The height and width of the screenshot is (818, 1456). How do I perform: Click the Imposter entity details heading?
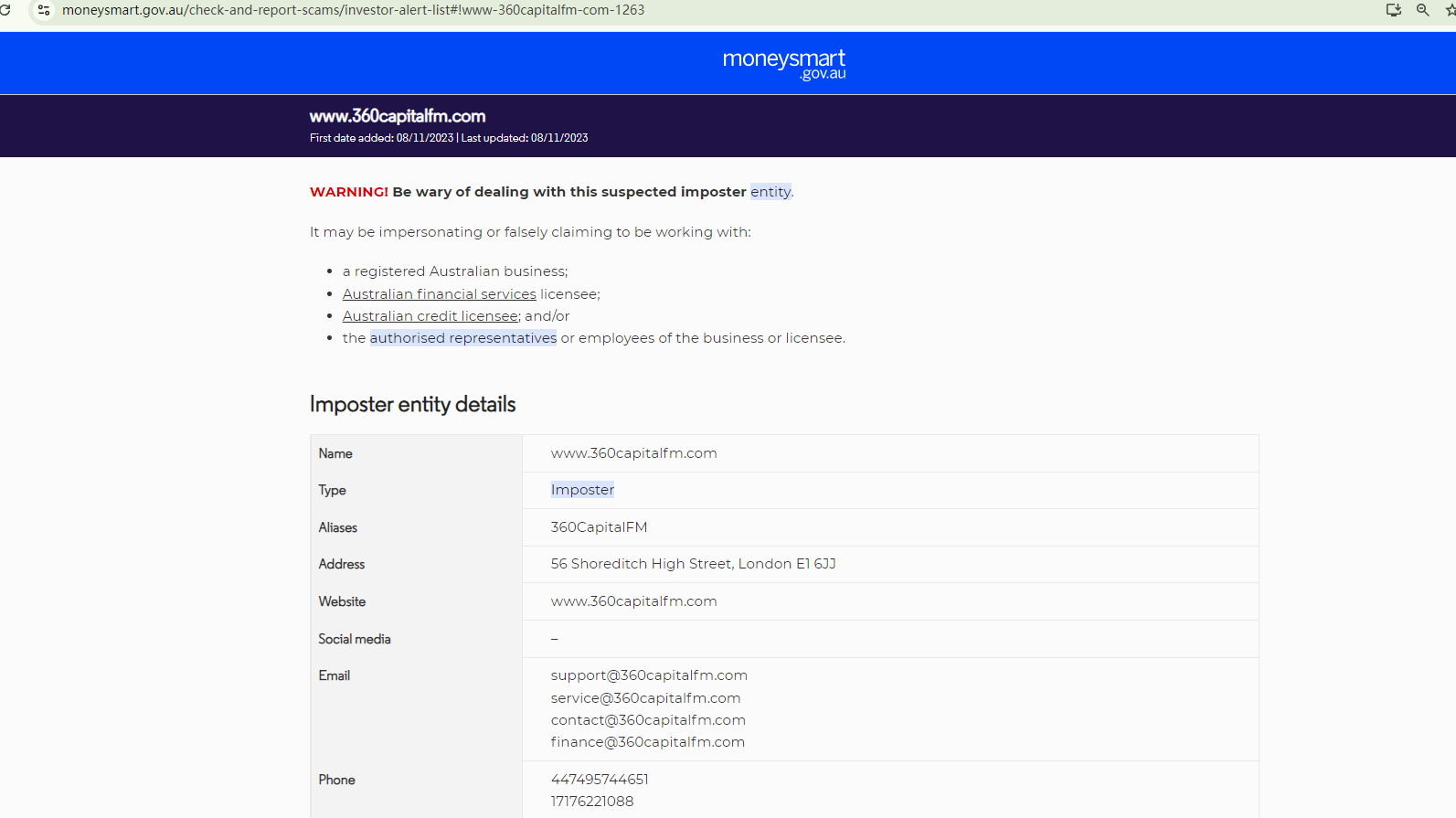[x=413, y=404]
